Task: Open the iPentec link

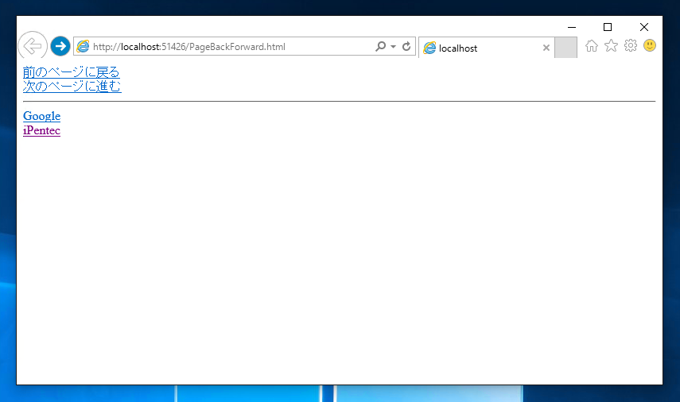Action: (x=42, y=130)
